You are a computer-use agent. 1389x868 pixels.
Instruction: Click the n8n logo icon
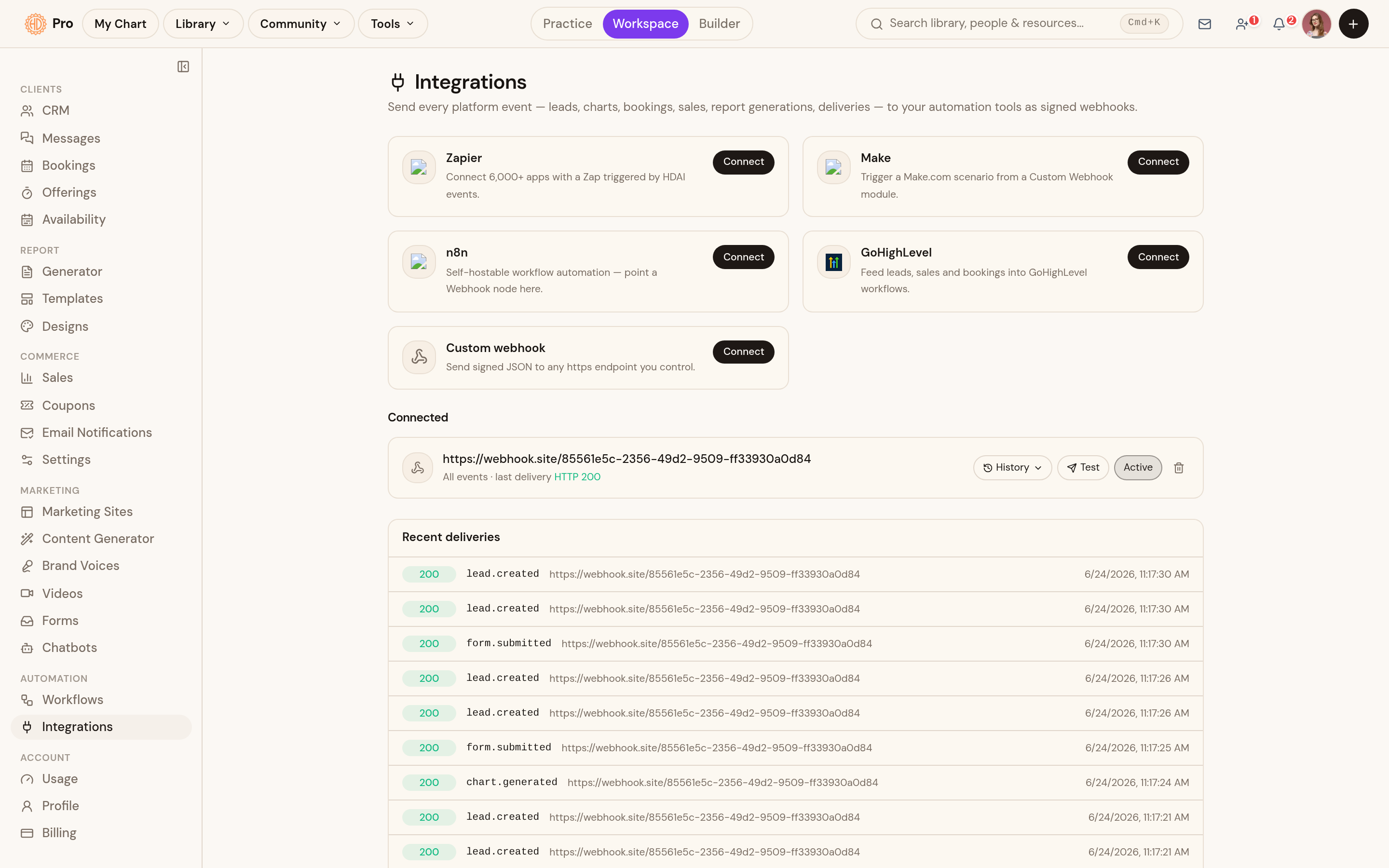coord(419,262)
